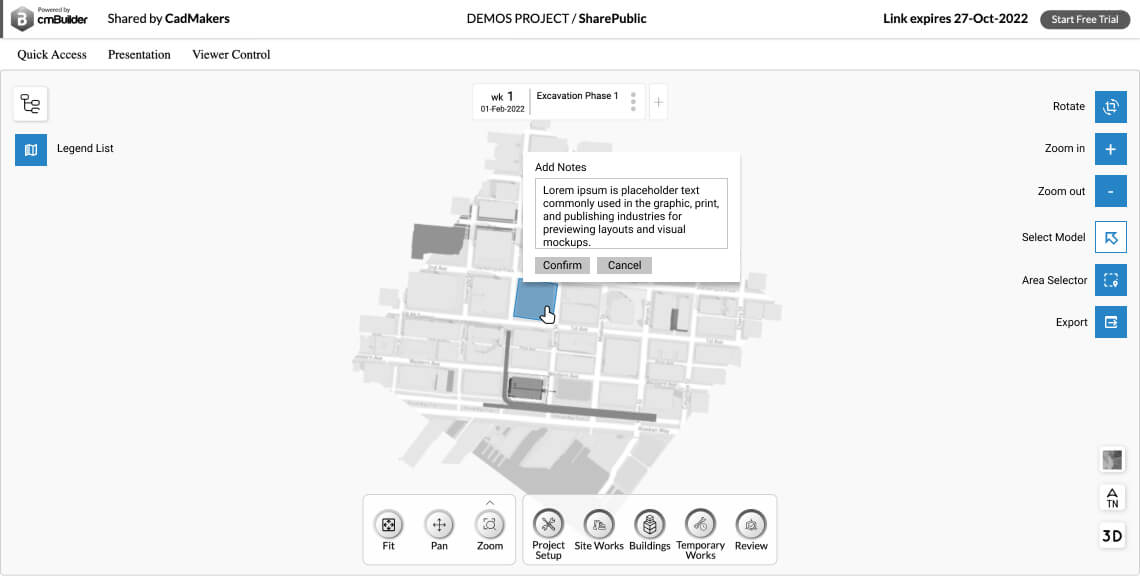Open the Excavation Phase 1 options menu
1140x576 pixels.
(x=633, y=102)
